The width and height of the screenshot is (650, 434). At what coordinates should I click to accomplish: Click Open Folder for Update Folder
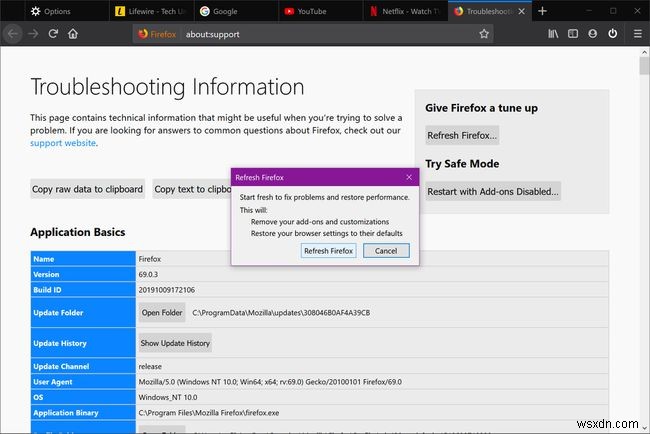162,313
